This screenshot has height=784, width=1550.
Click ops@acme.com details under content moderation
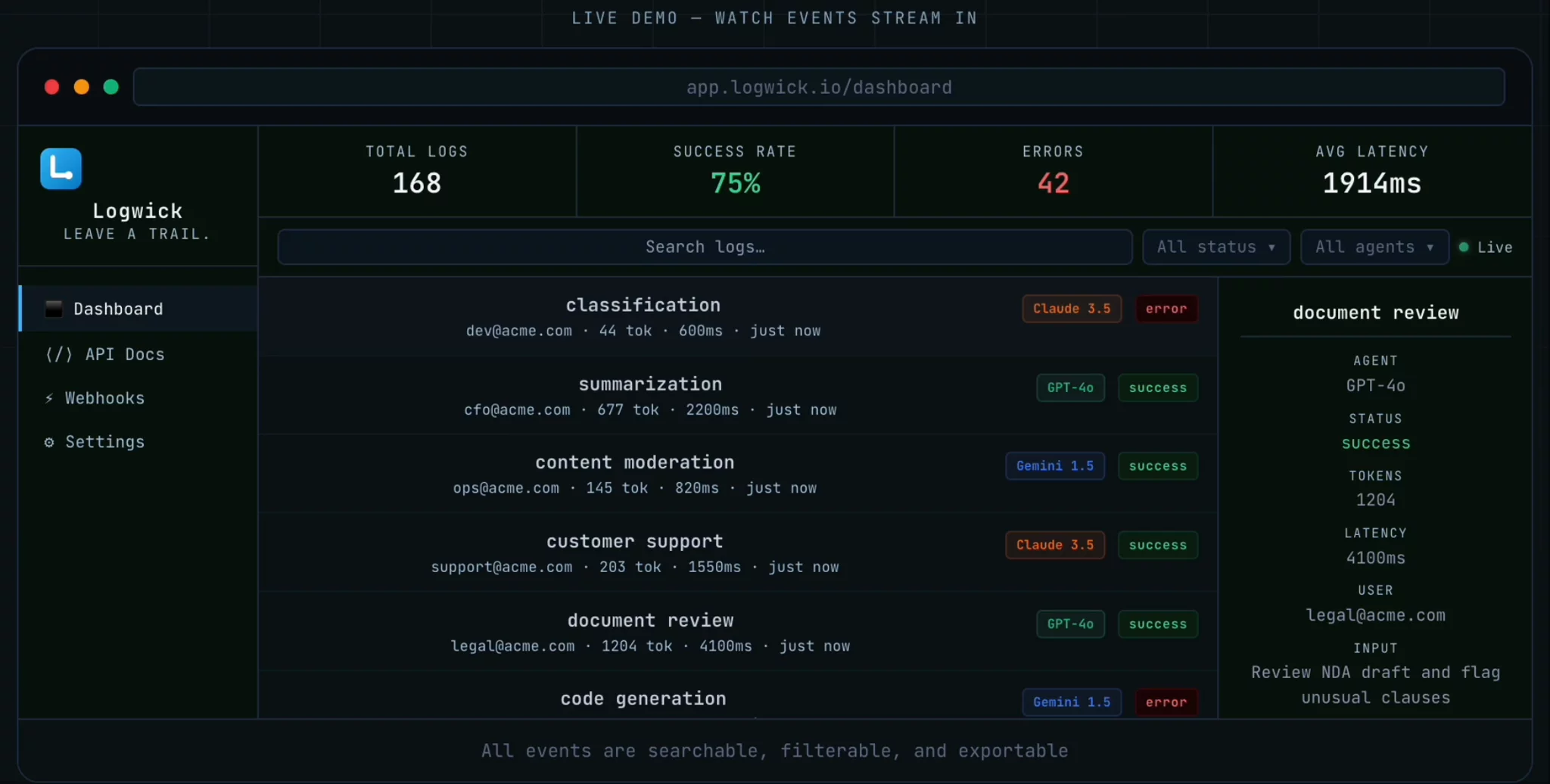tap(635, 488)
